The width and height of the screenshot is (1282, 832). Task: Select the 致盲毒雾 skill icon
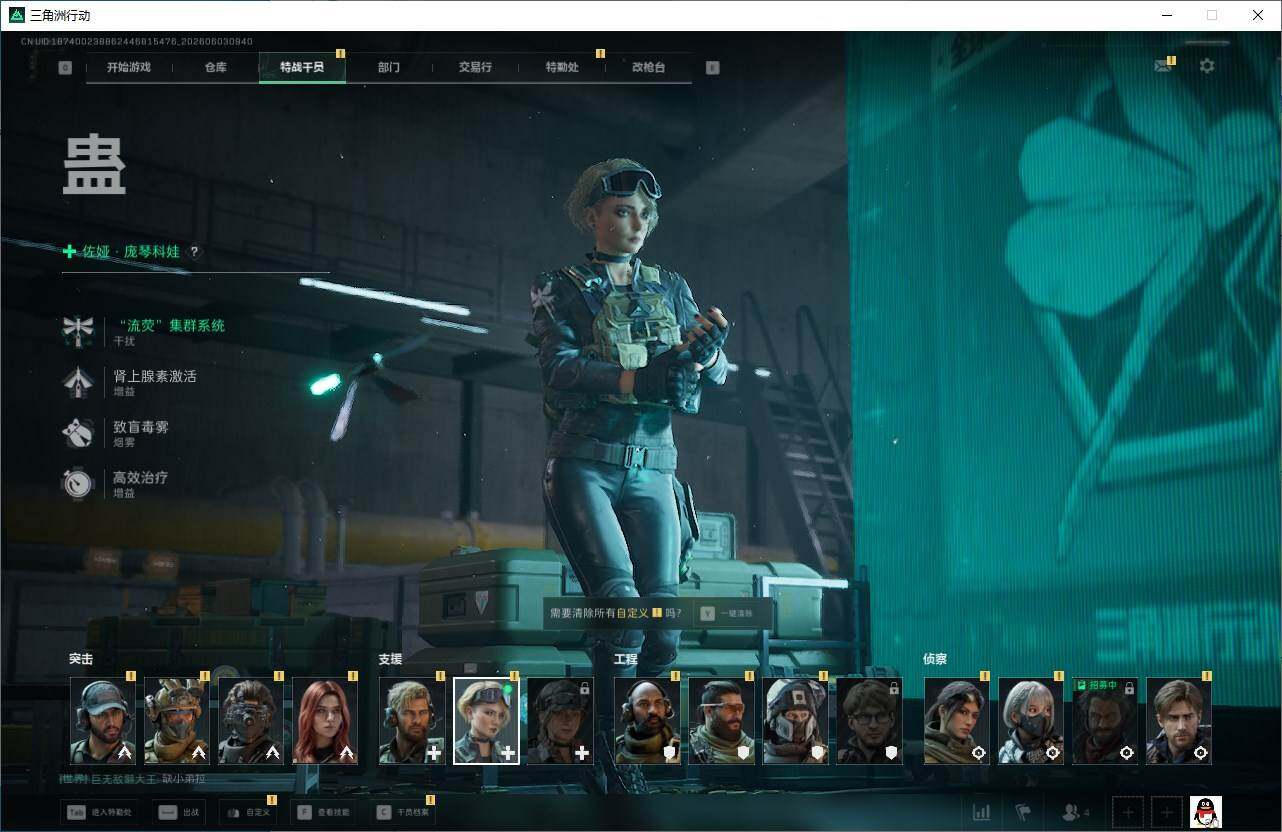[78, 432]
